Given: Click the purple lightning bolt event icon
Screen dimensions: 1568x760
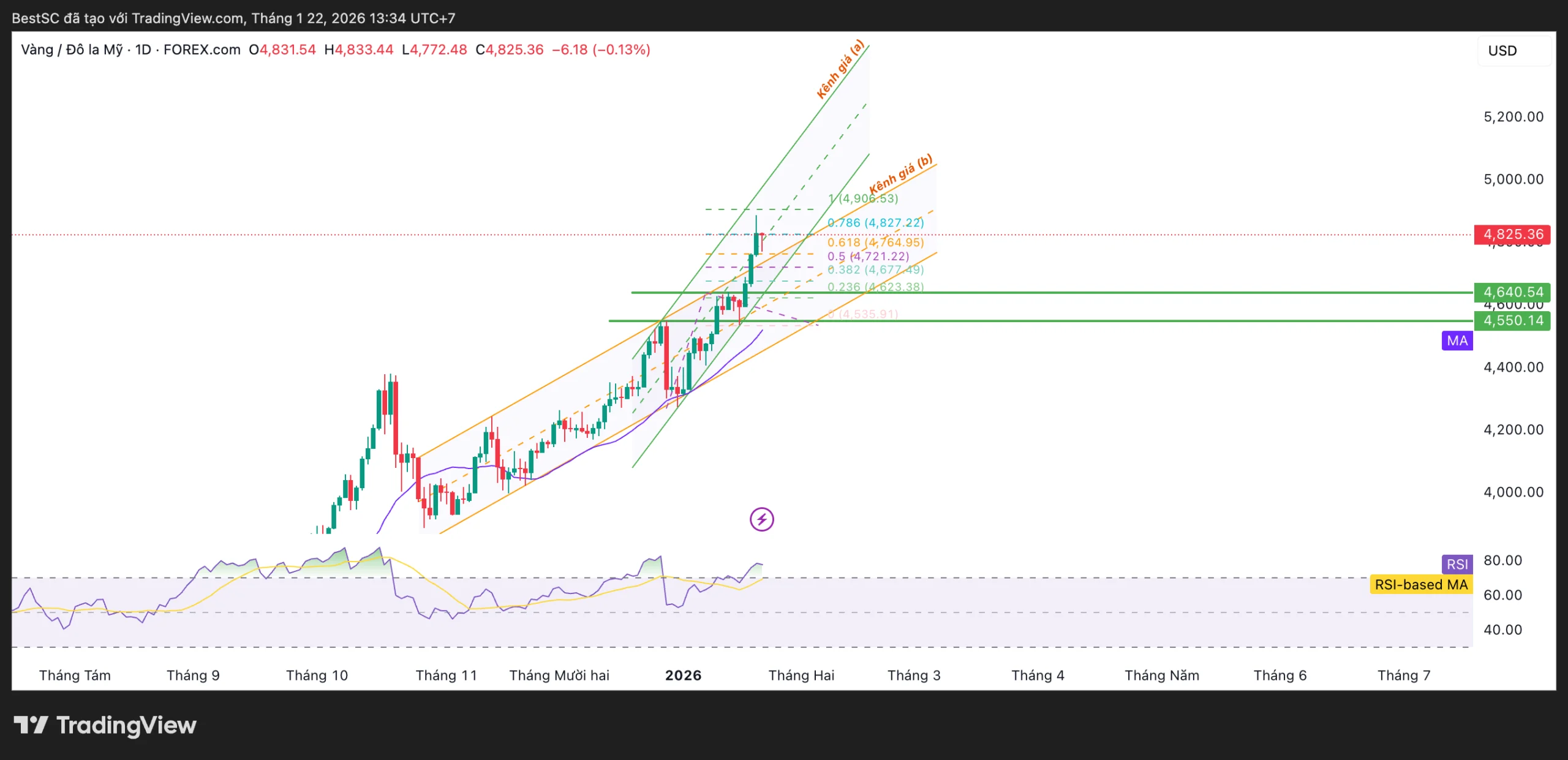Looking at the screenshot, I should (761, 520).
